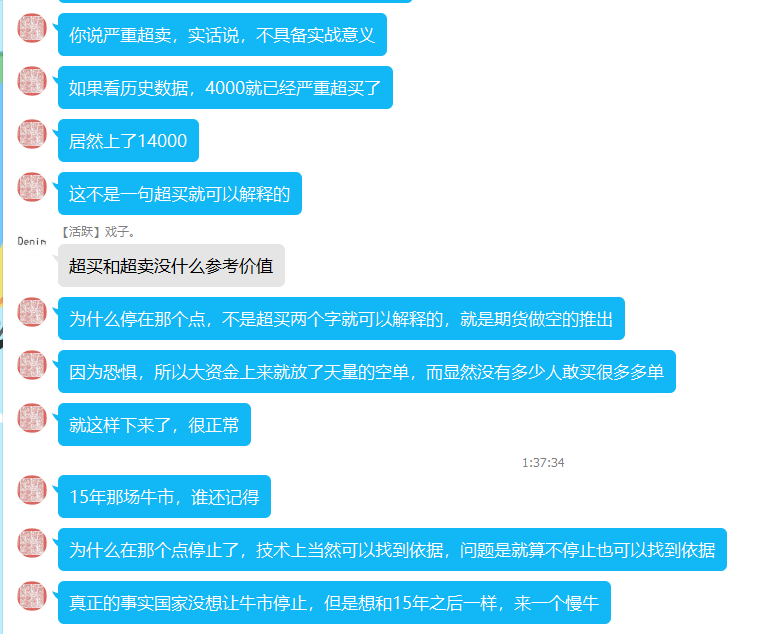Viewport: 763px width, 634px height.
Task: Click the avatar beside '你说严重超卖' message
Action: (32, 28)
